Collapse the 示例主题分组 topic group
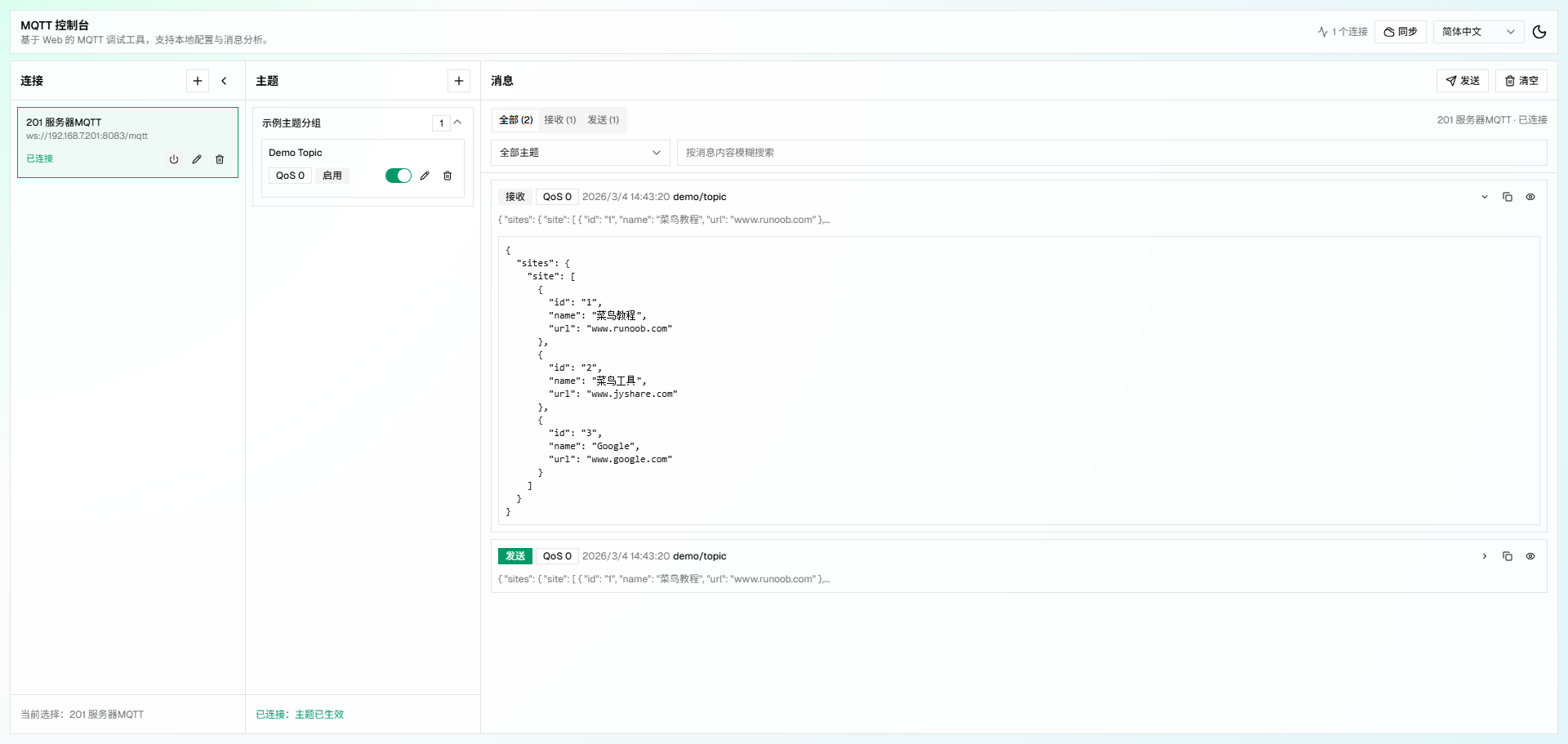The height and width of the screenshot is (744, 1568). [x=457, y=123]
